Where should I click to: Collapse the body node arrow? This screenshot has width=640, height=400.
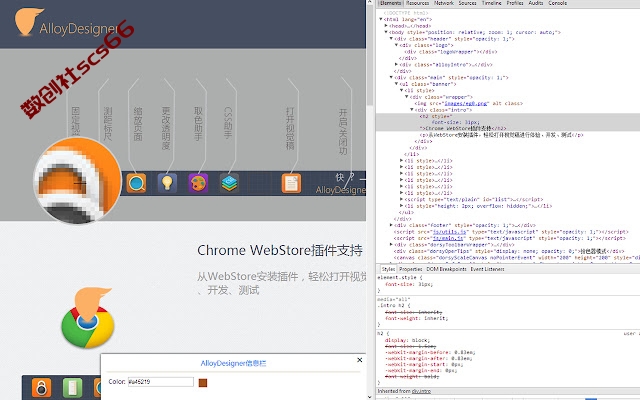tap(386, 32)
